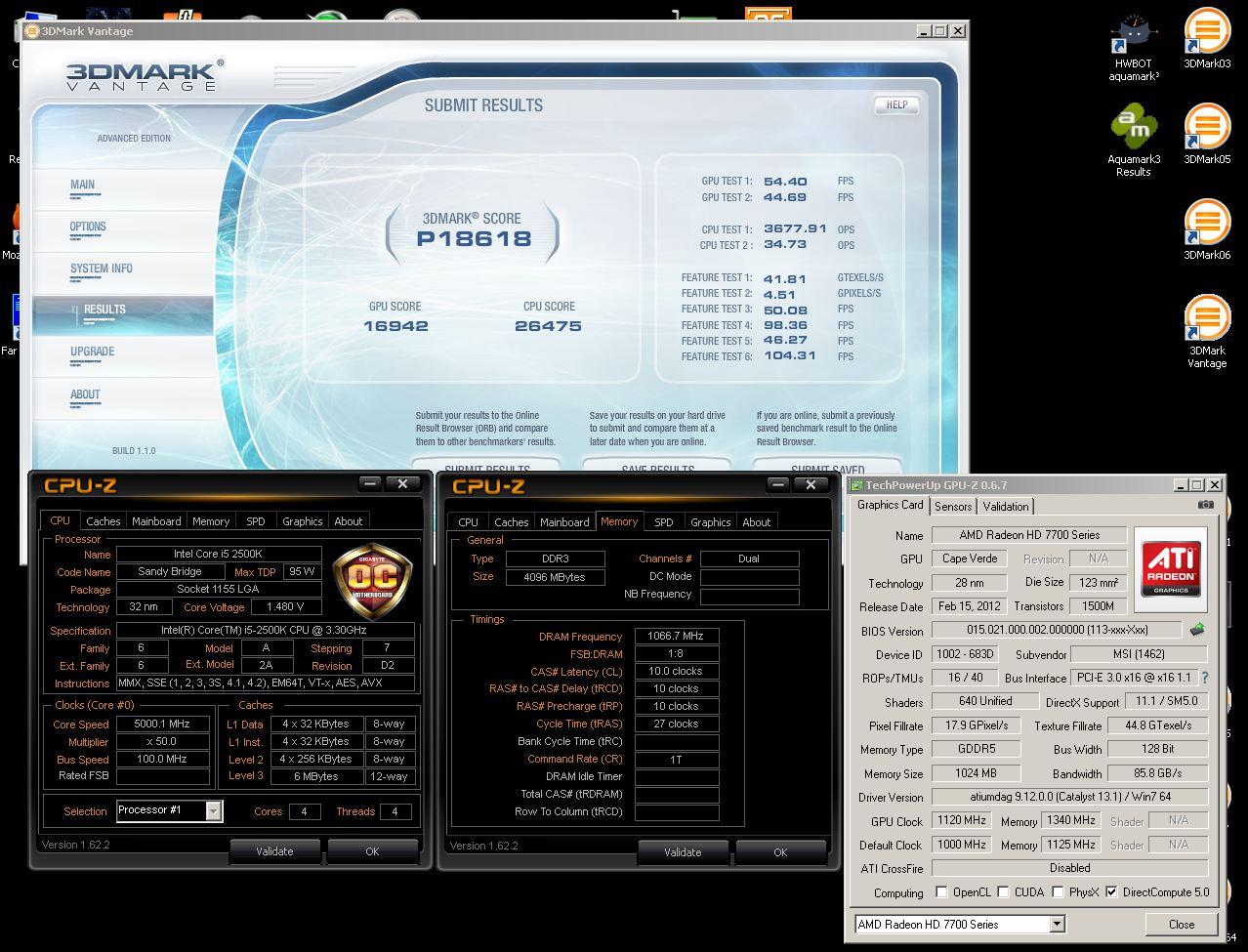Click the Multiplier x 50.0 value

162,742
